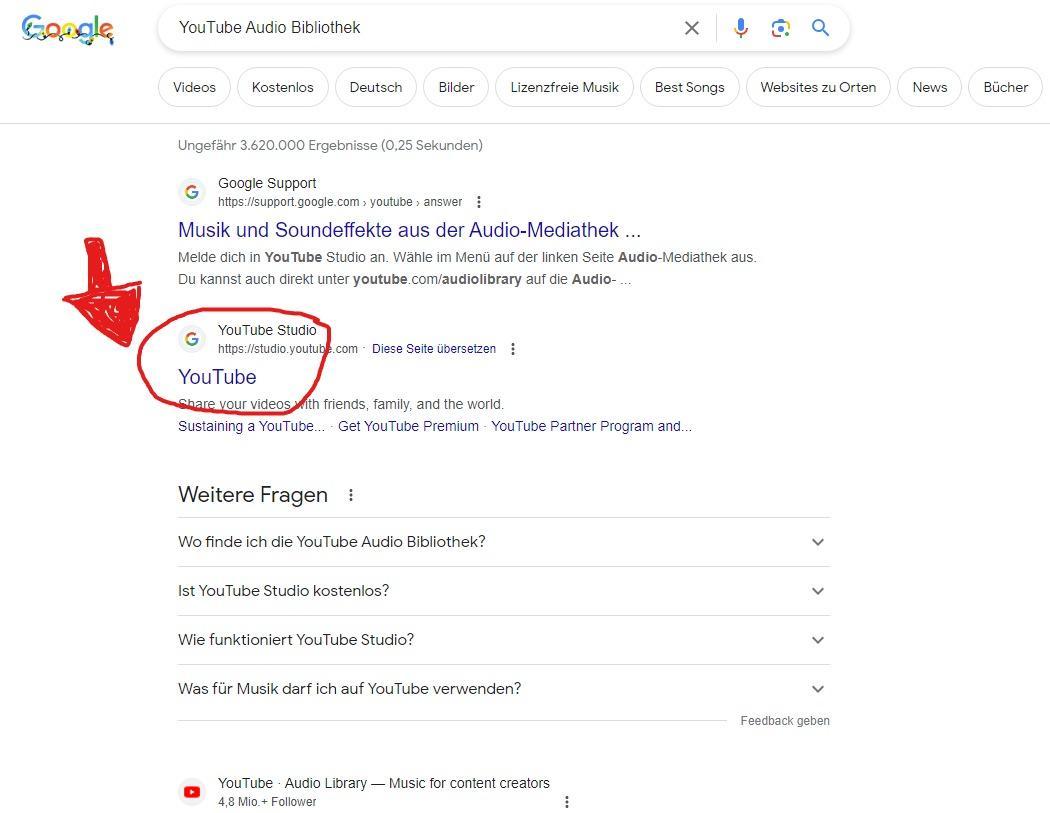Select the Lizenzfreie Musik chip
Image resolution: width=1050 pixels, height=813 pixels.
point(565,87)
